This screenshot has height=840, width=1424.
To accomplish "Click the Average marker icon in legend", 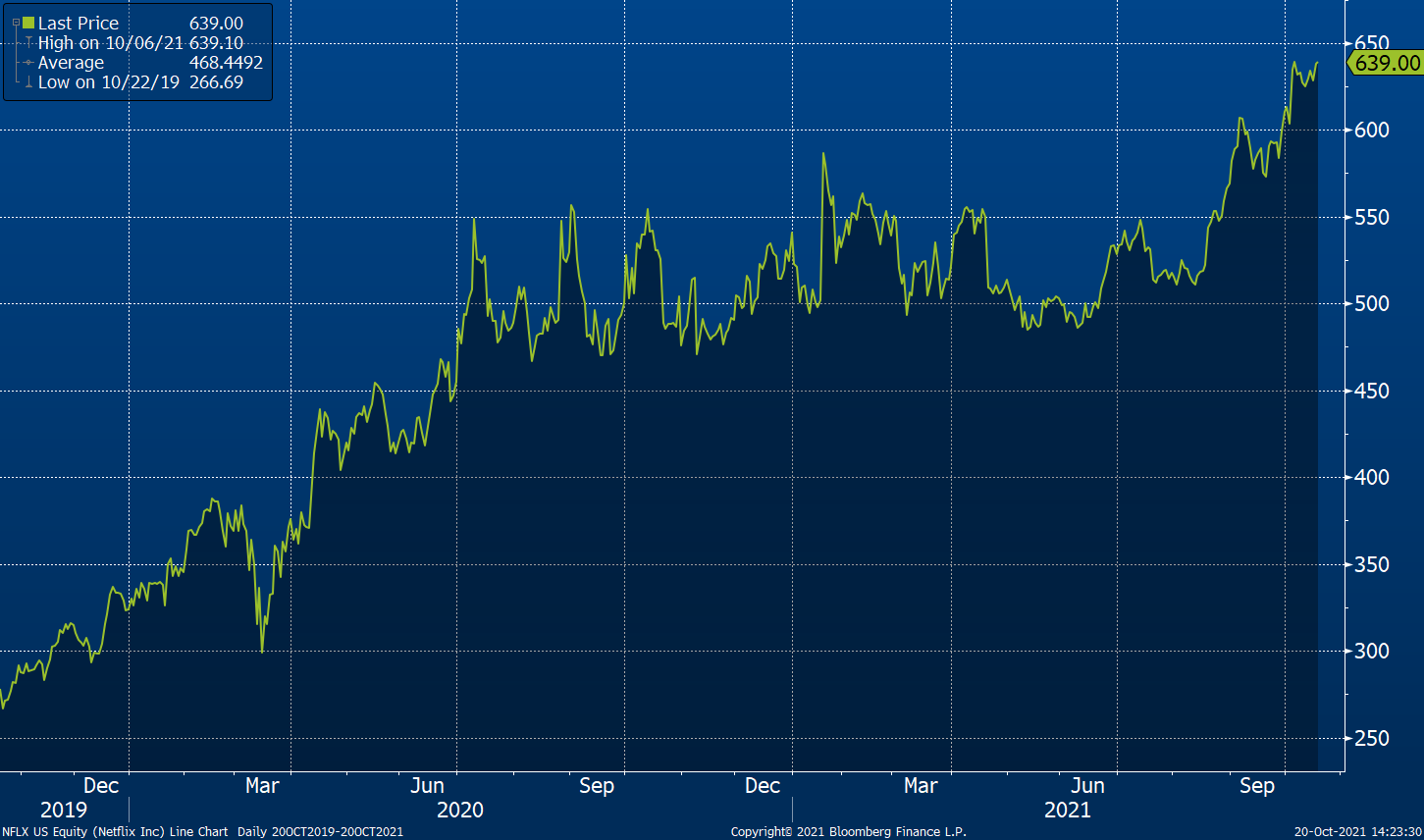I will [x=29, y=63].
